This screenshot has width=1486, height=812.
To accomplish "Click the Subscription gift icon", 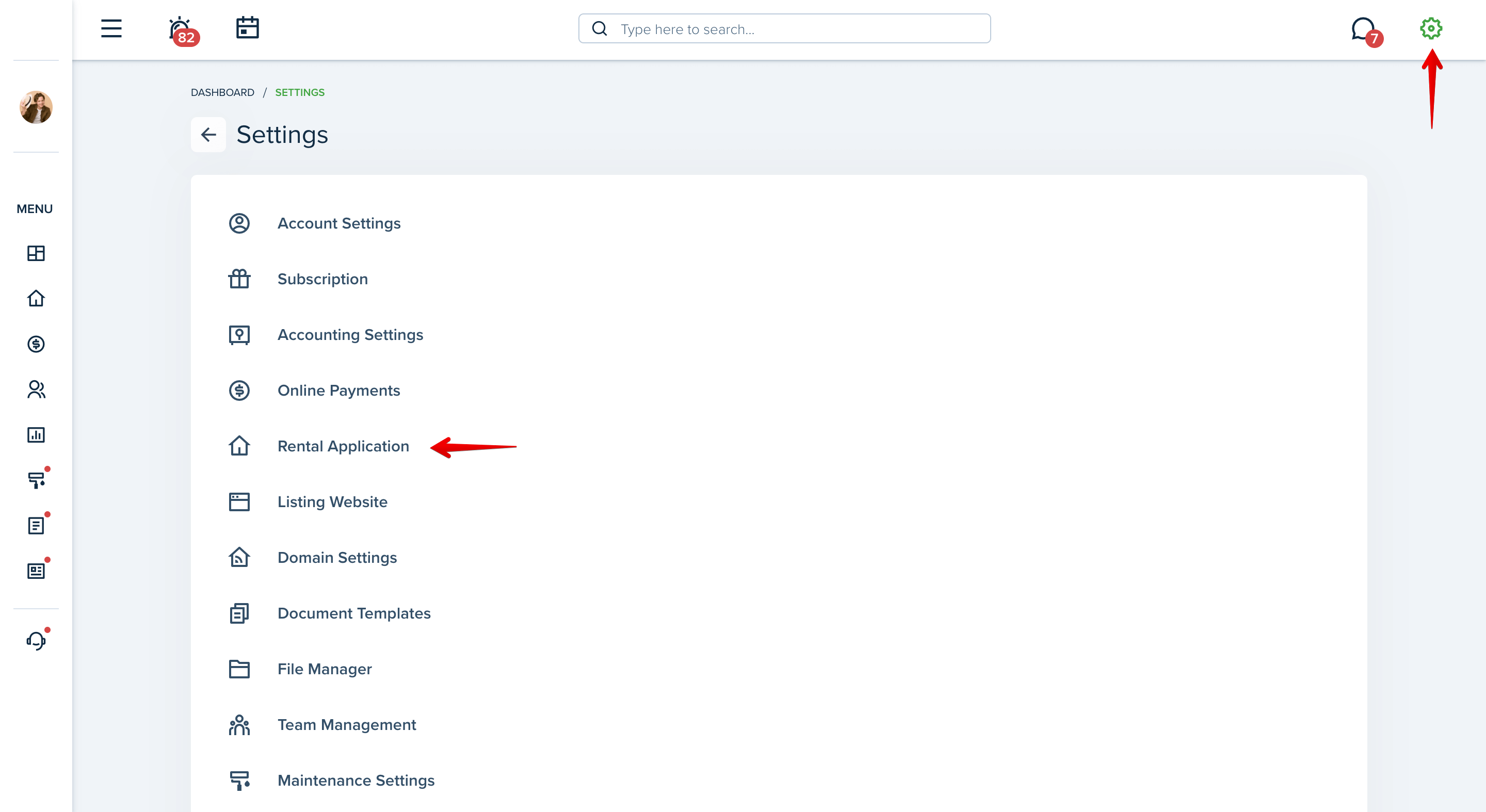I will (239, 279).
